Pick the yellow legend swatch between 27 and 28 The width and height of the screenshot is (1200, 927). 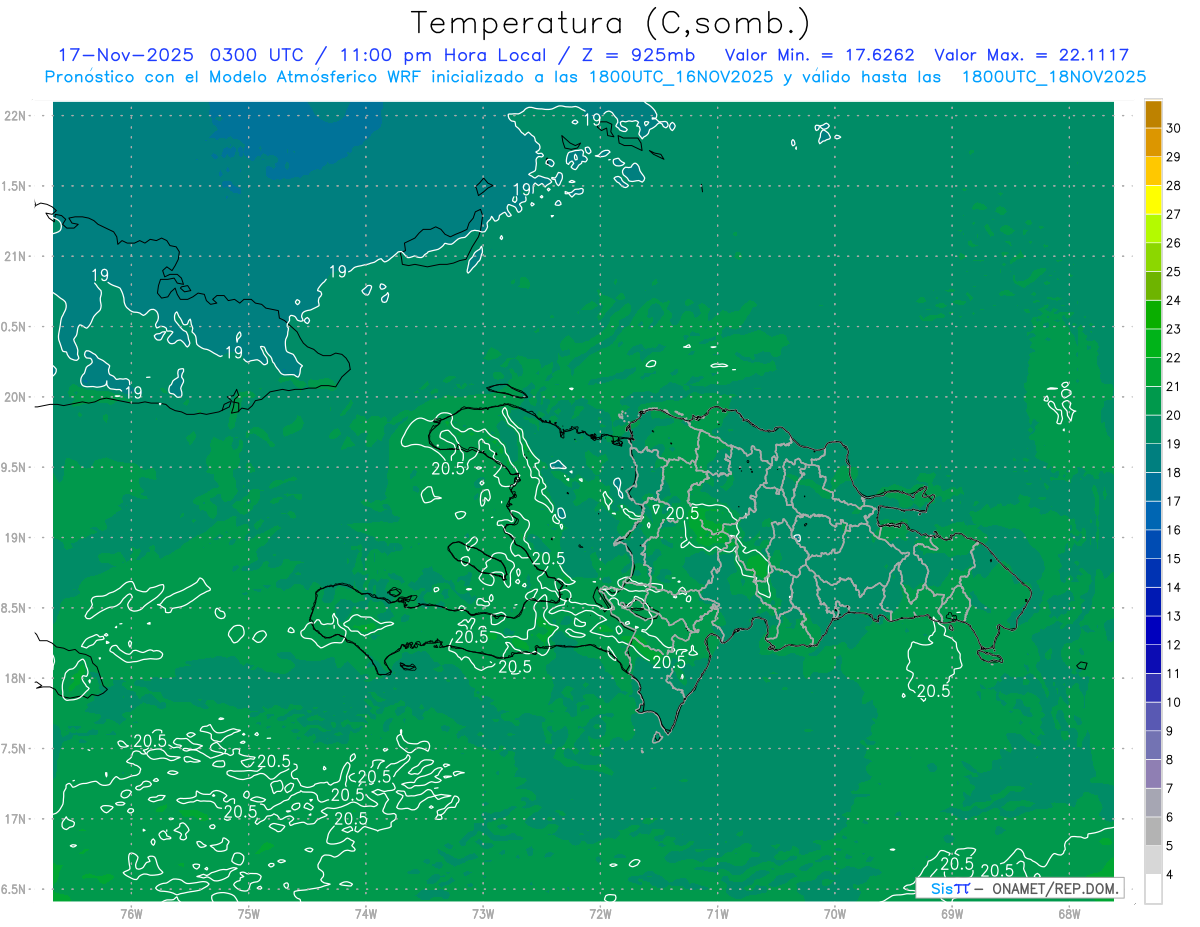(x=1154, y=200)
